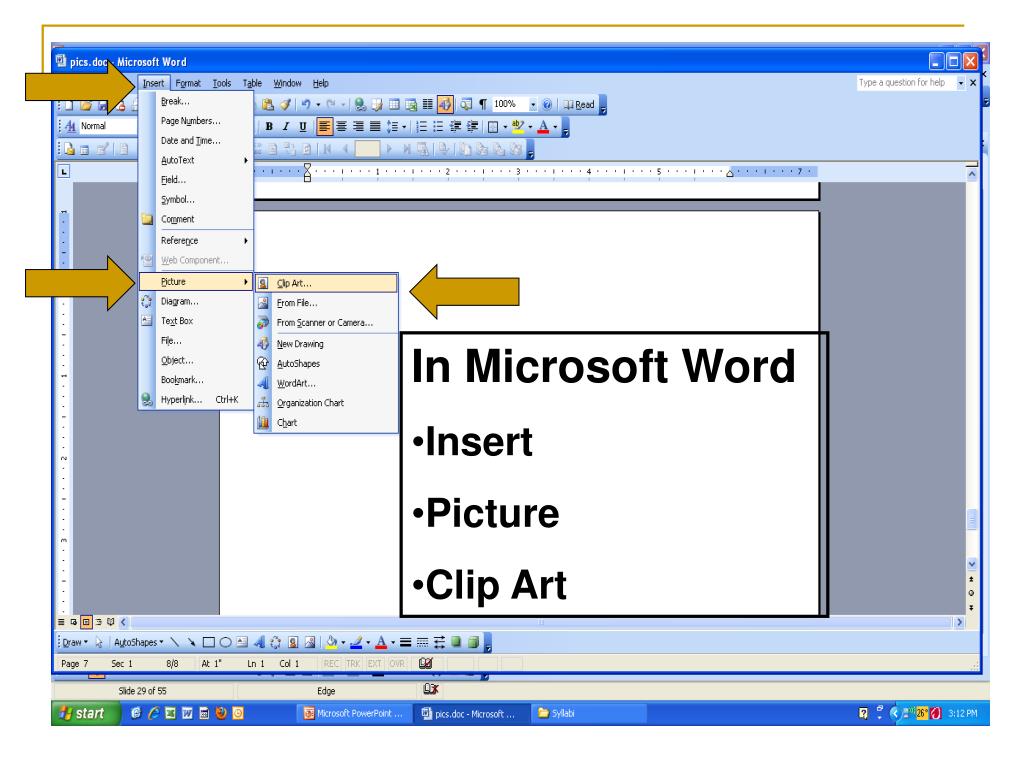The height and width of the screenshot is (768, 1024).
Task: Toggle numbered list
Action: click(x=421, y=126)
